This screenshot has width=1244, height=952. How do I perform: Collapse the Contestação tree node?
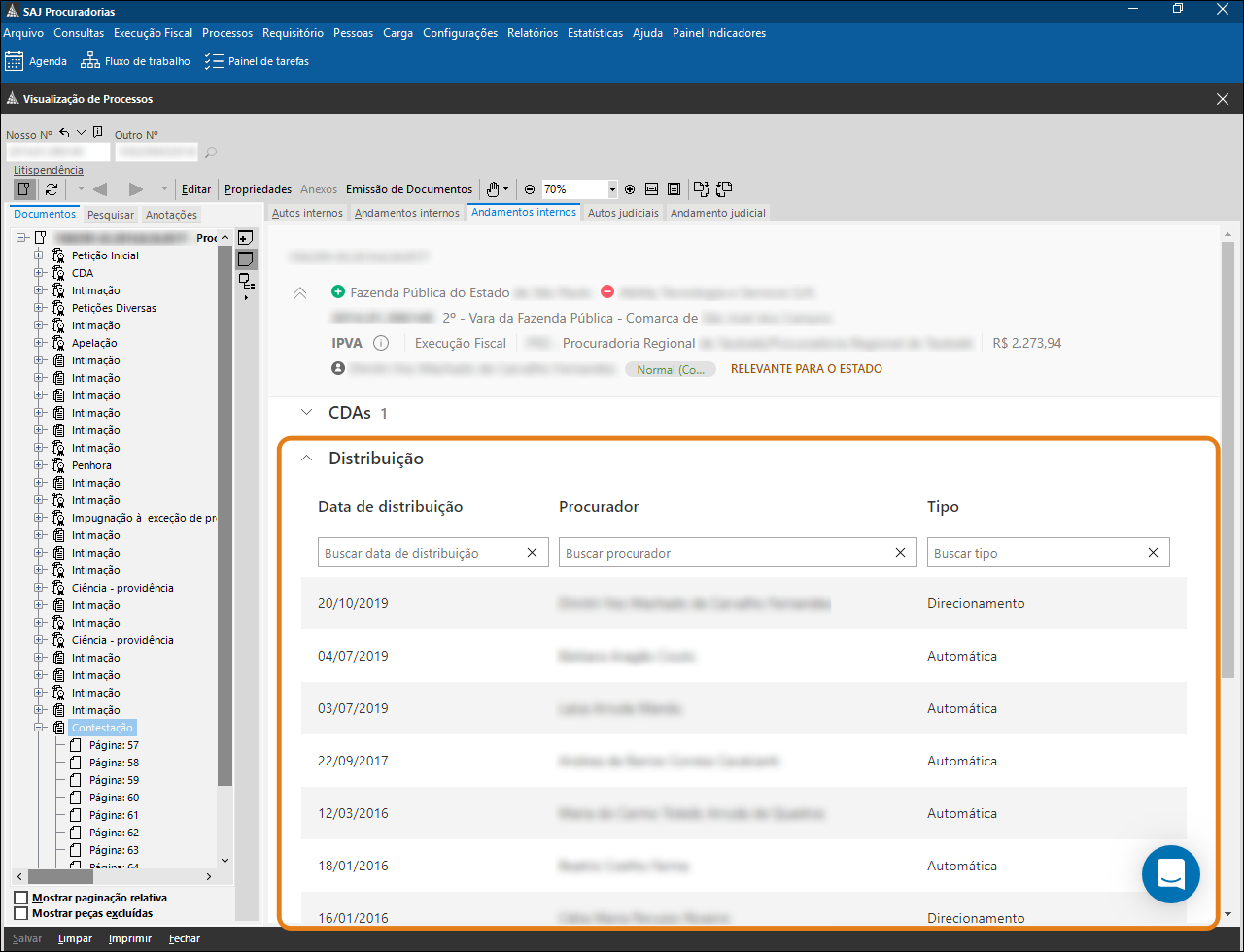pyautogui.click(x=40, y=728)
